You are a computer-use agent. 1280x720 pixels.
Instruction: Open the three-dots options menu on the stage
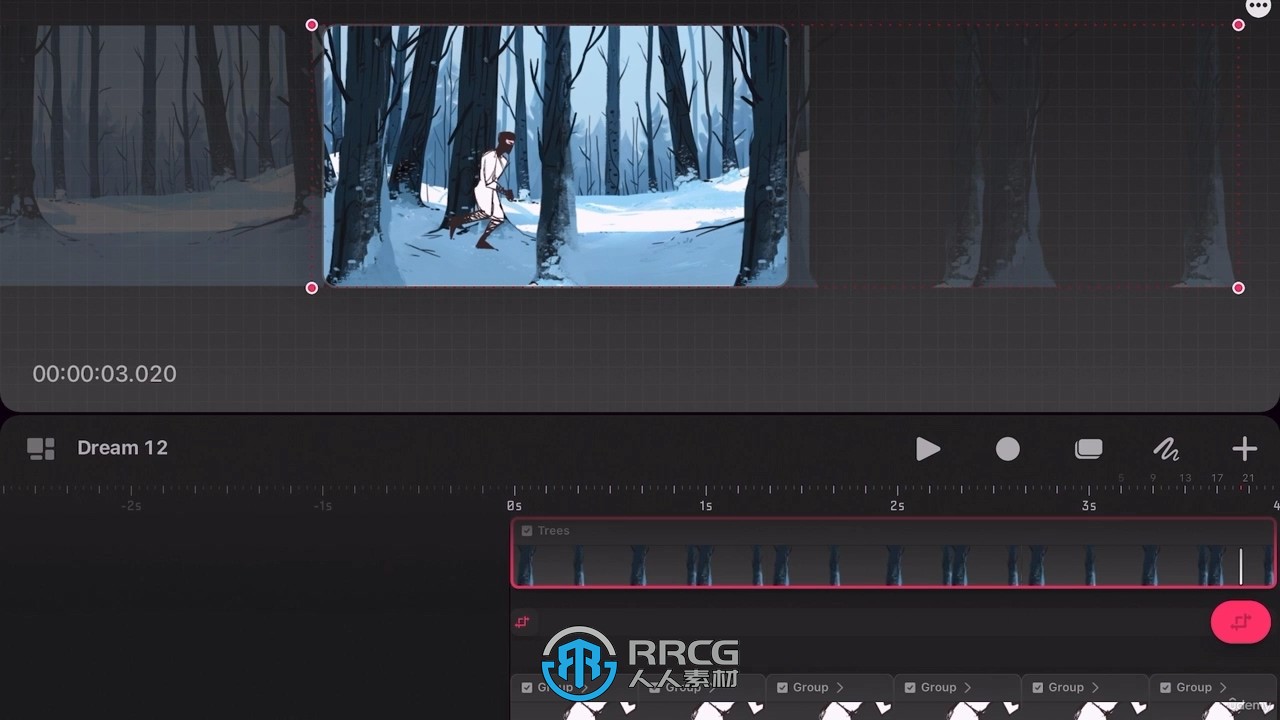1257,7
